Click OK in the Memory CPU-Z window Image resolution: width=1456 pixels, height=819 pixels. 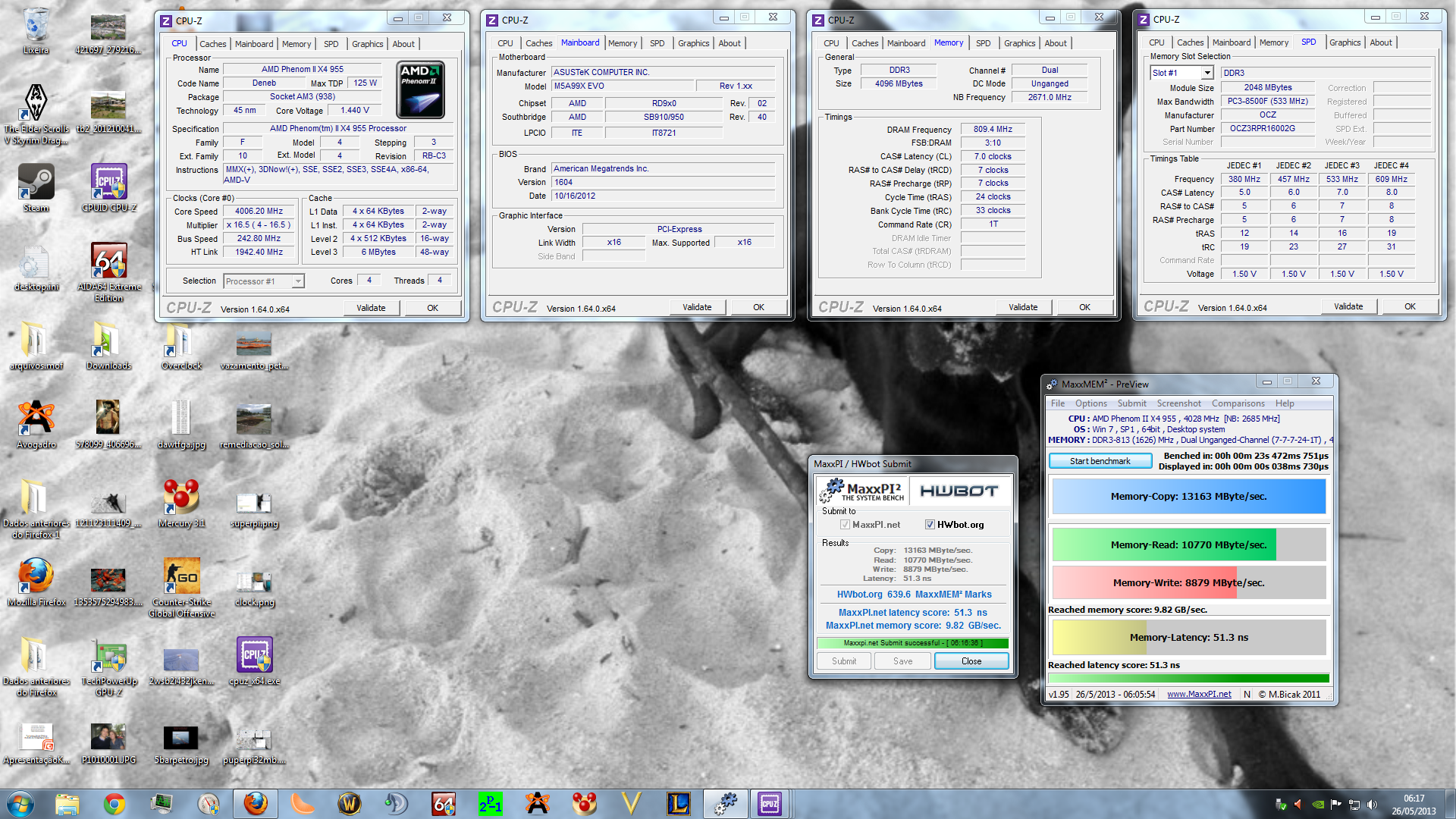(x=1084, y=307)
